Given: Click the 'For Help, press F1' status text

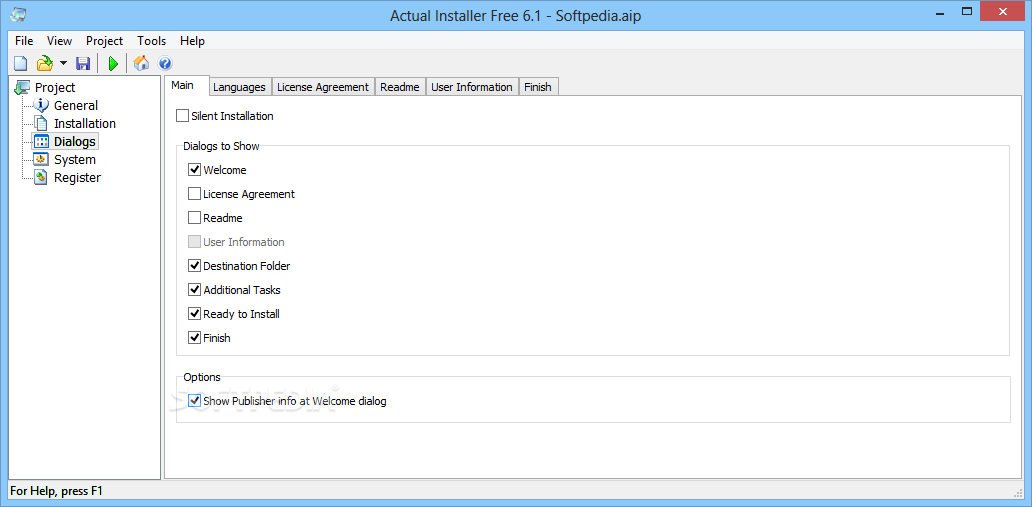Looking at the screenshot, I should pyautogui.click(x=57, y=491).
